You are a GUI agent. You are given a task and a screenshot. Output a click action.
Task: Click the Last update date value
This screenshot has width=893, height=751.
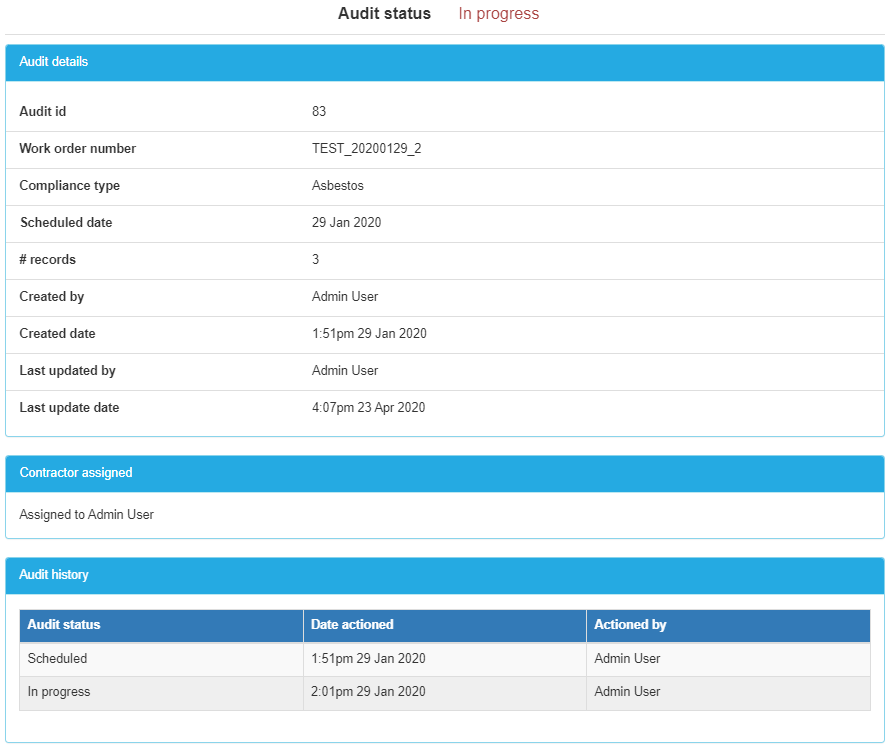[368, 407]
